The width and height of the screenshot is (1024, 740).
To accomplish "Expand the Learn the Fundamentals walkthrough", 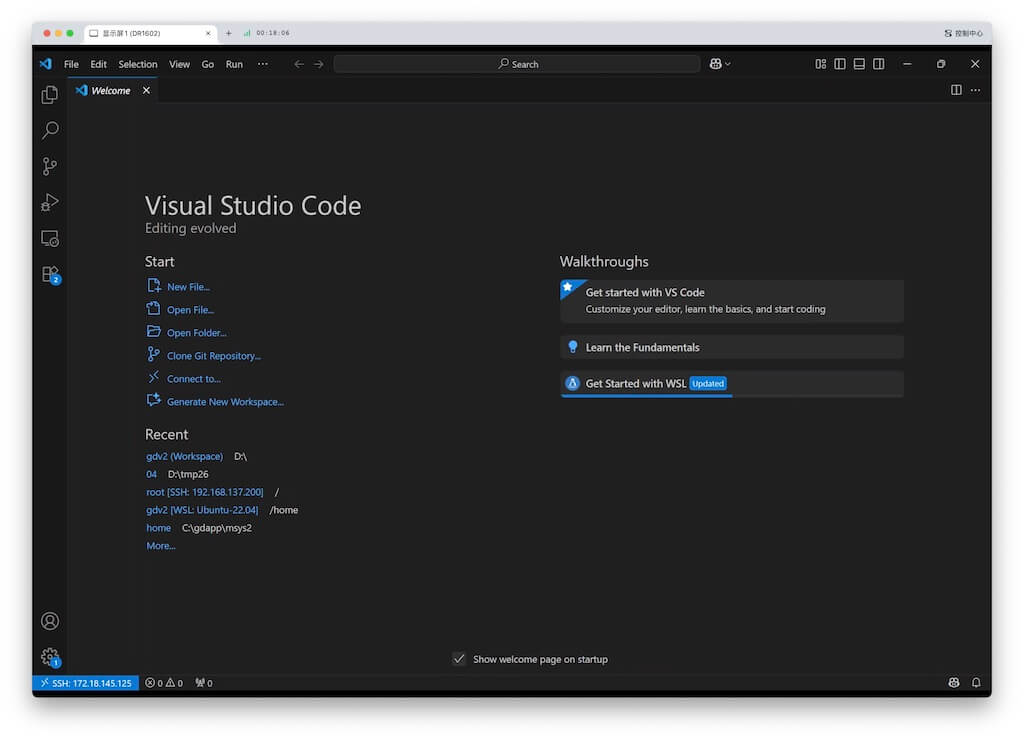I will point(731,347).
